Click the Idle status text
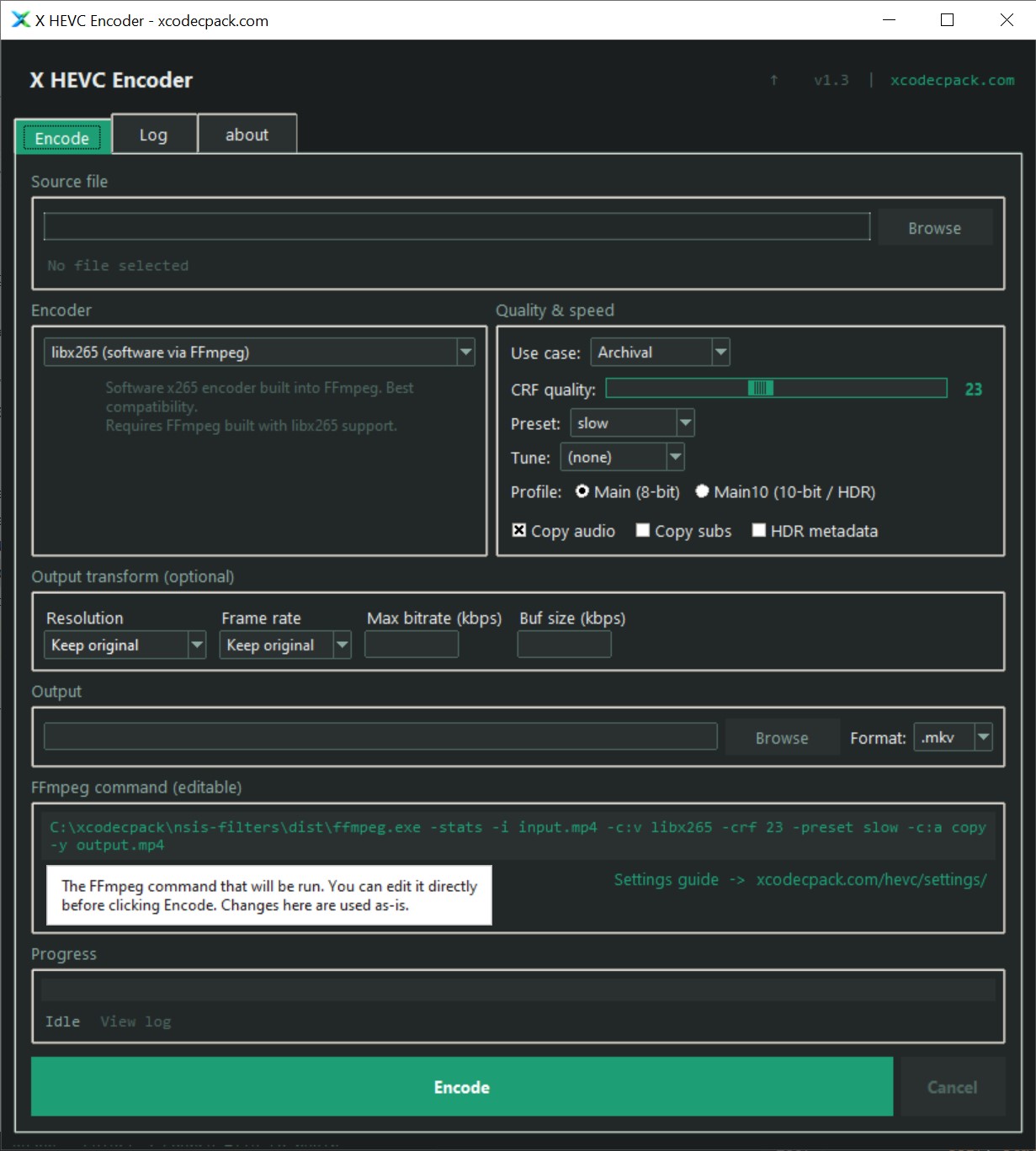1036x1151 pixels. tap(63, 1021)
